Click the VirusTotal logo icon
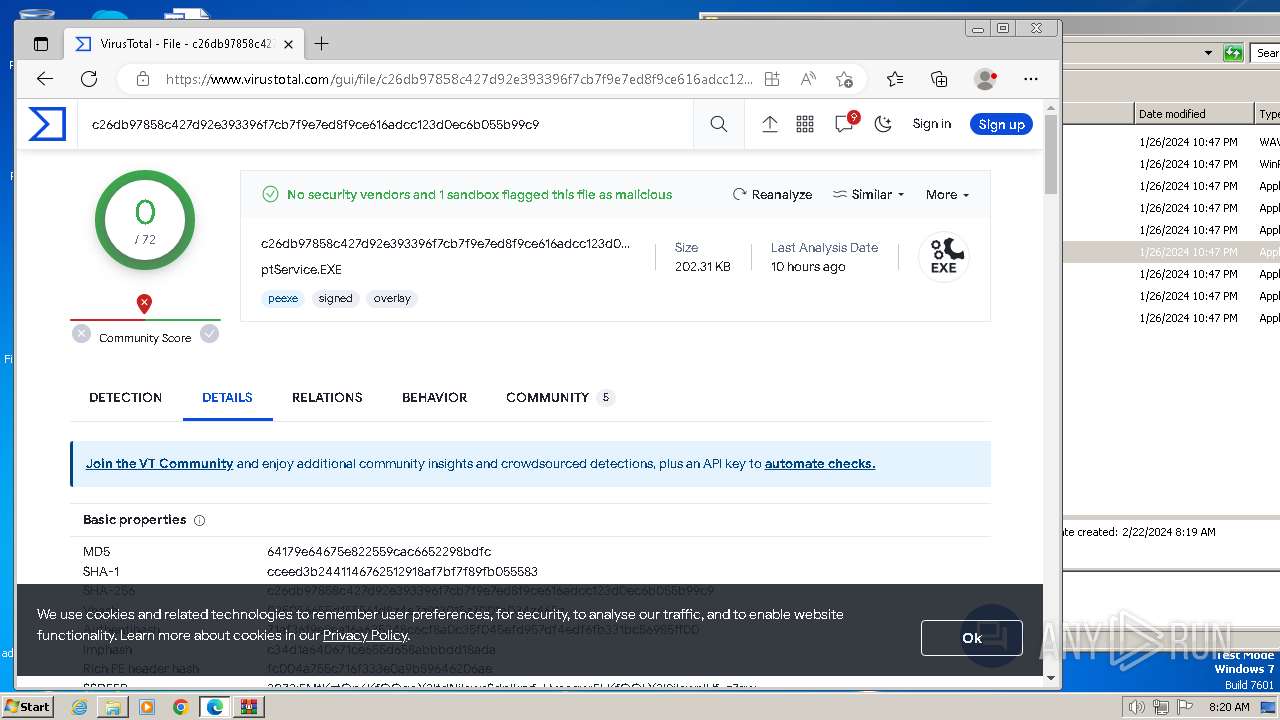This screenshot has width=1280, height=720. tap(47, 124)
